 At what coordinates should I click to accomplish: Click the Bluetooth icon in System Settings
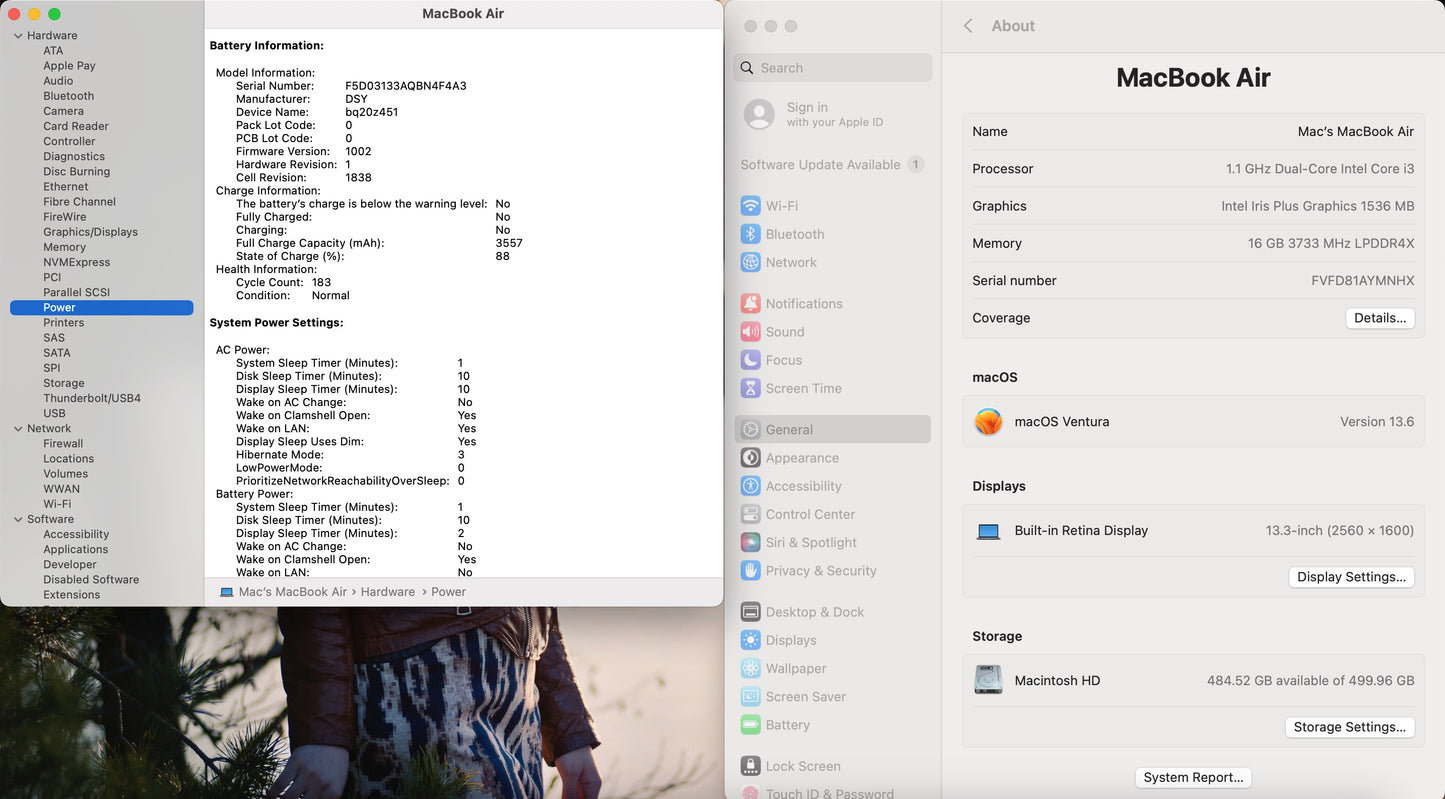click(x=750, y=234)
